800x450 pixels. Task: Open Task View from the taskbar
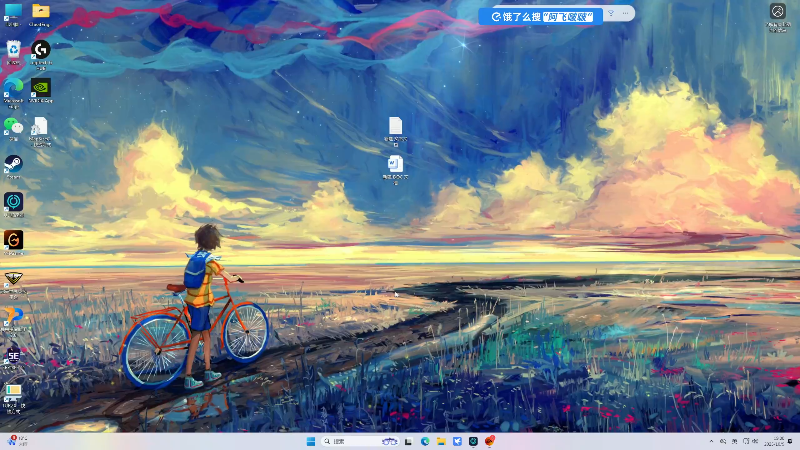click(x=408, y=441)
